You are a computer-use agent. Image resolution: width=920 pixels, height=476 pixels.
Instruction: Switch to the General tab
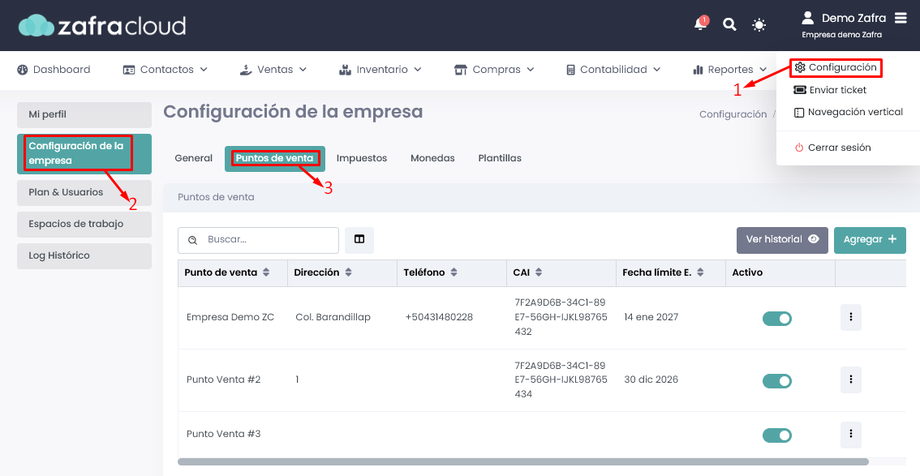point(194,158)
